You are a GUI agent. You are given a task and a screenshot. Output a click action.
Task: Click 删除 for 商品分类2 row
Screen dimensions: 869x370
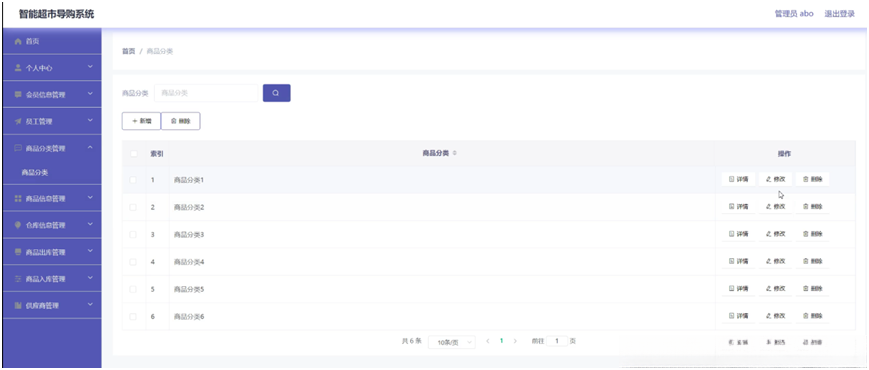click(812, 207)
